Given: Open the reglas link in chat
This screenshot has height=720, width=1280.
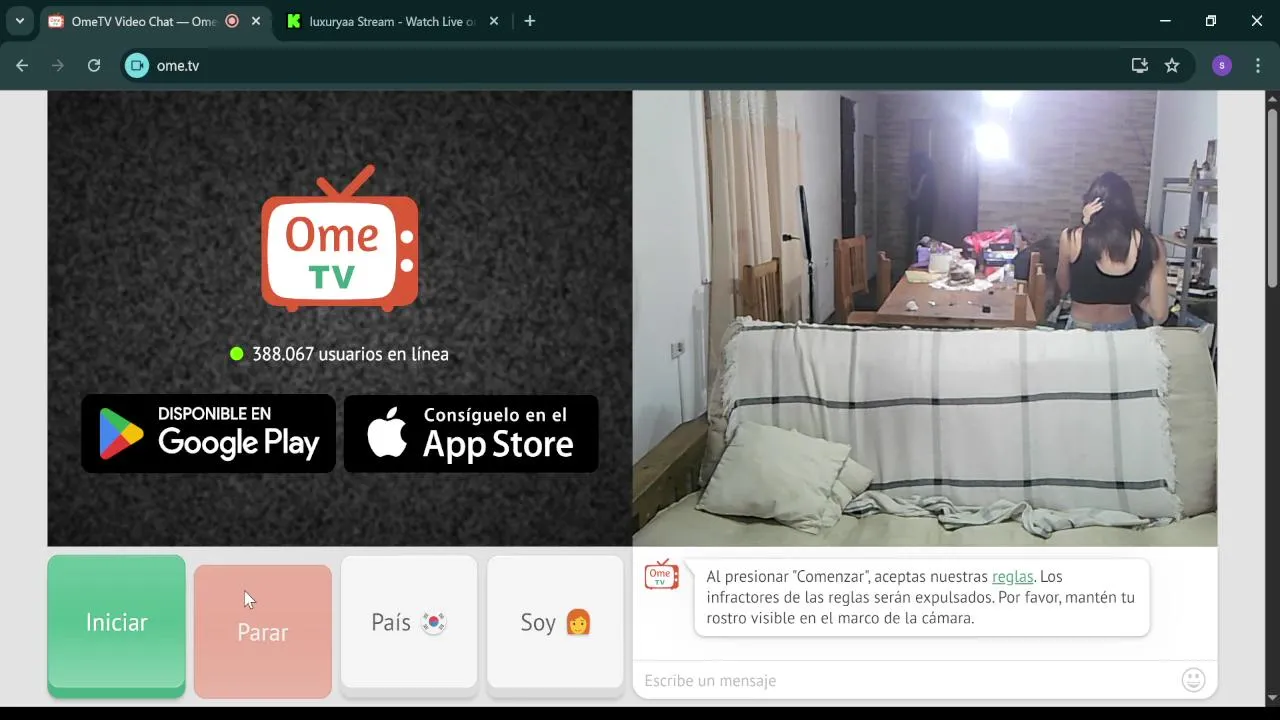Looking at the screenshot, I should tap(1012, 577).
